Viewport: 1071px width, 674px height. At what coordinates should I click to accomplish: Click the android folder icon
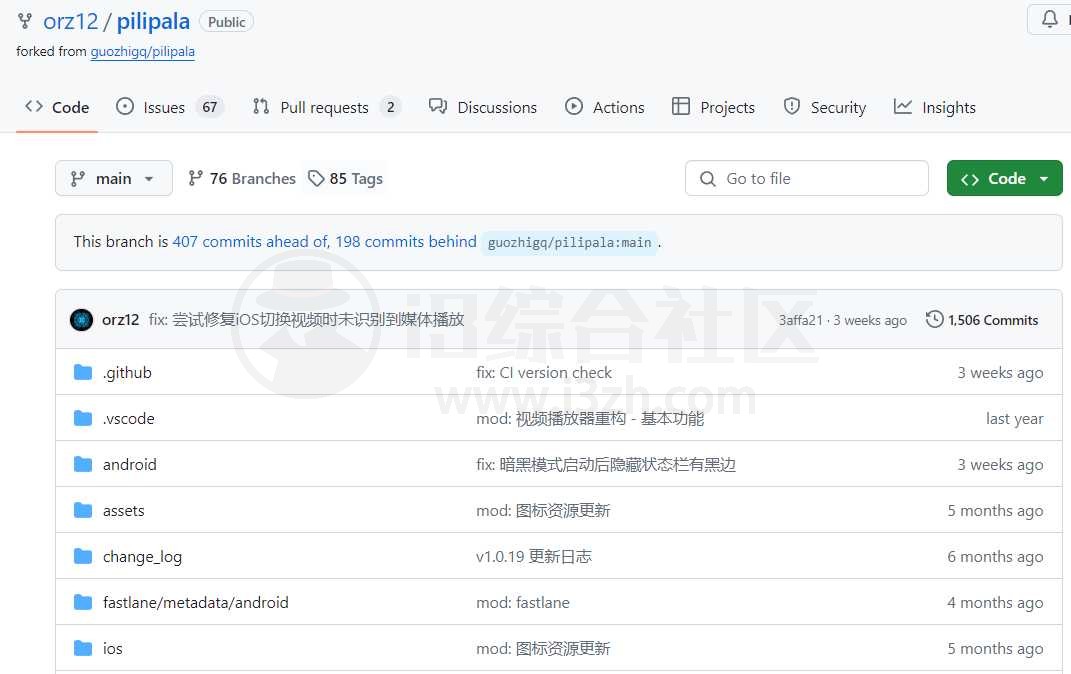[x=83, y=464]
